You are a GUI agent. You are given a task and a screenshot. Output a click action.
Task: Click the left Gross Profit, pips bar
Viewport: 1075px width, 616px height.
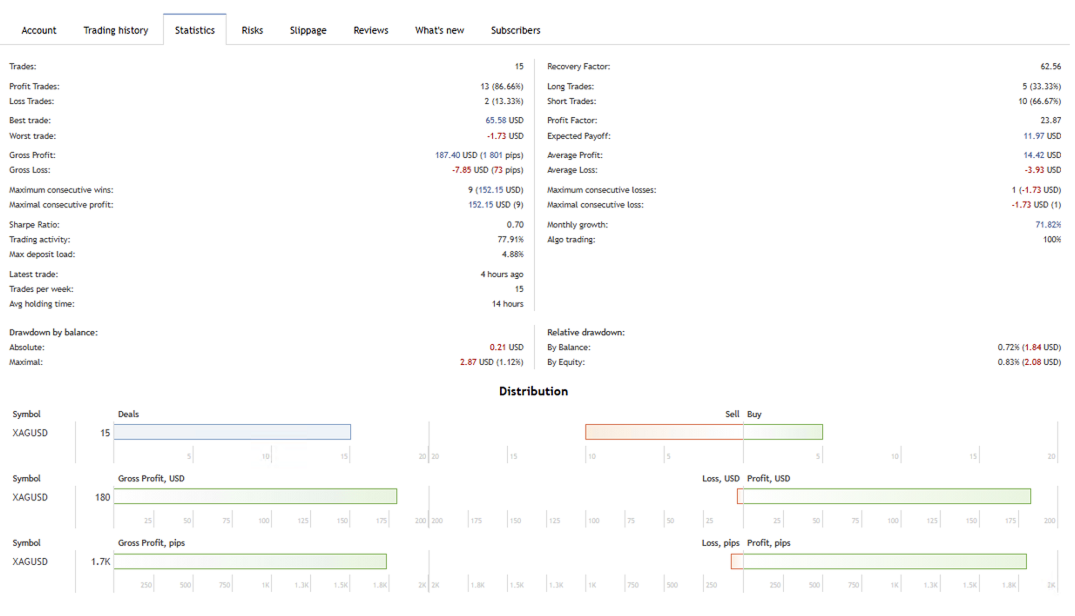pyautogui.click(x=250, y=562)
